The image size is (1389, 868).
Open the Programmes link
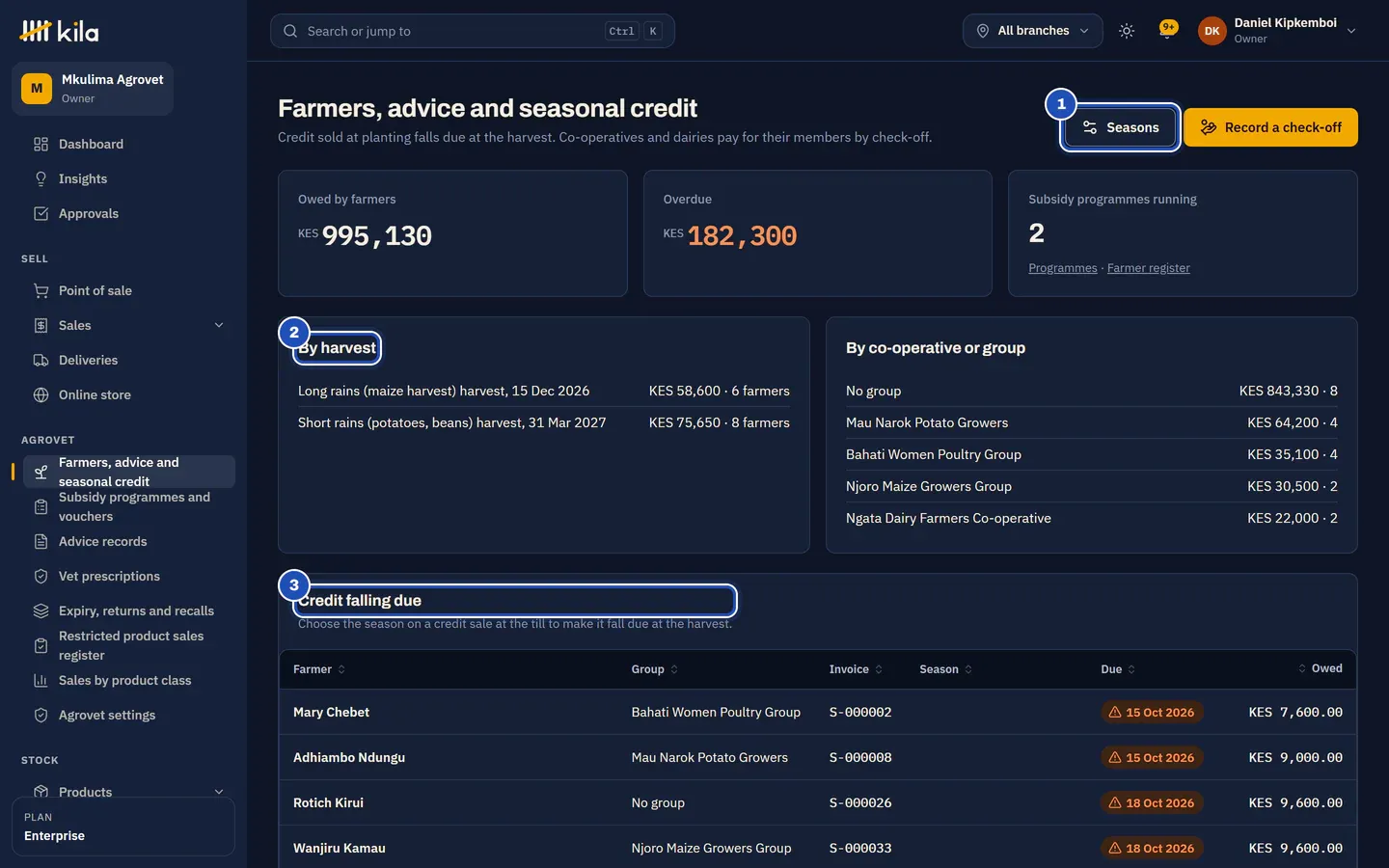1062,268
